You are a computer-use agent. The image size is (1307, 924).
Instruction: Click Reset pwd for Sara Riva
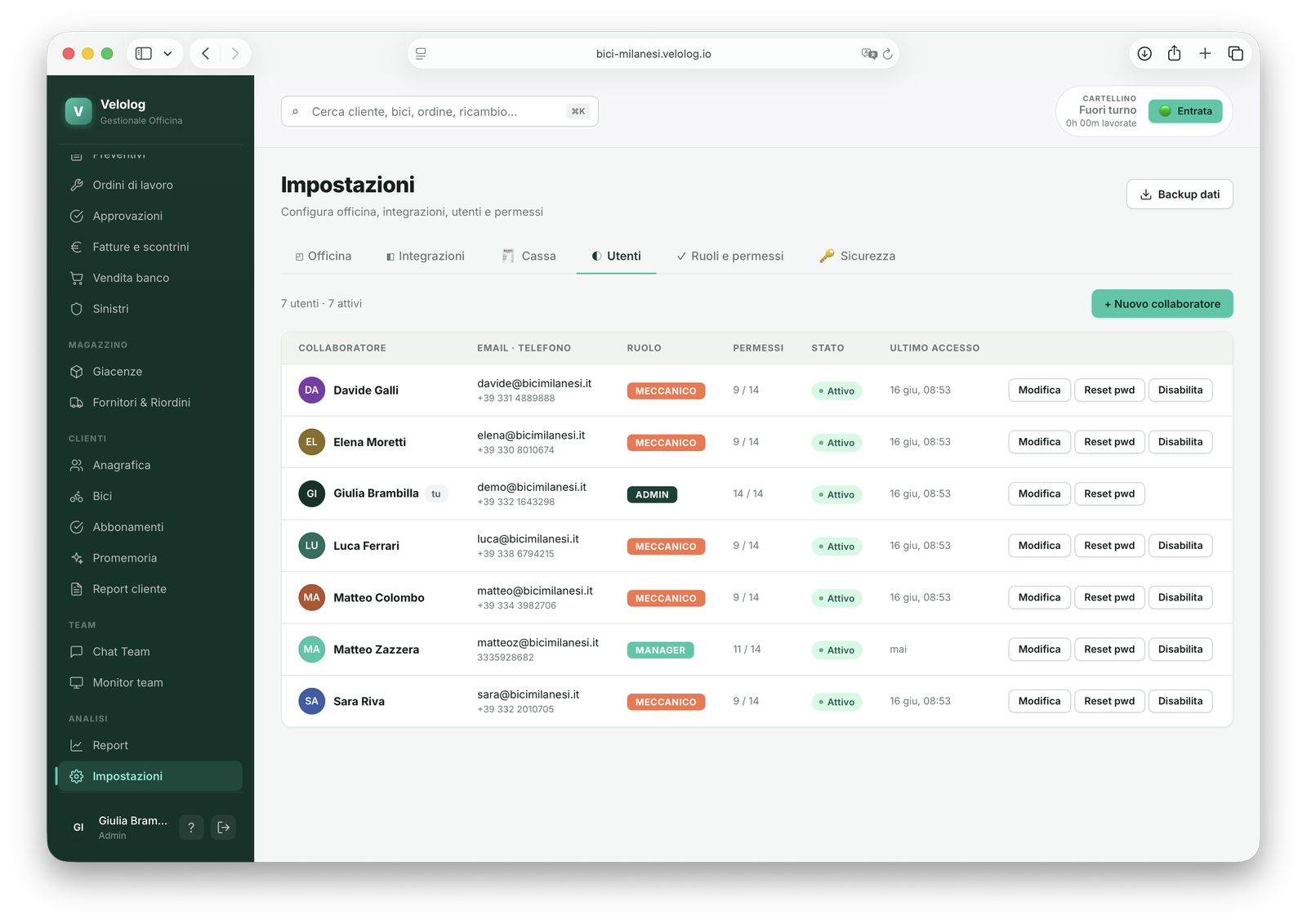[1109, 701]
